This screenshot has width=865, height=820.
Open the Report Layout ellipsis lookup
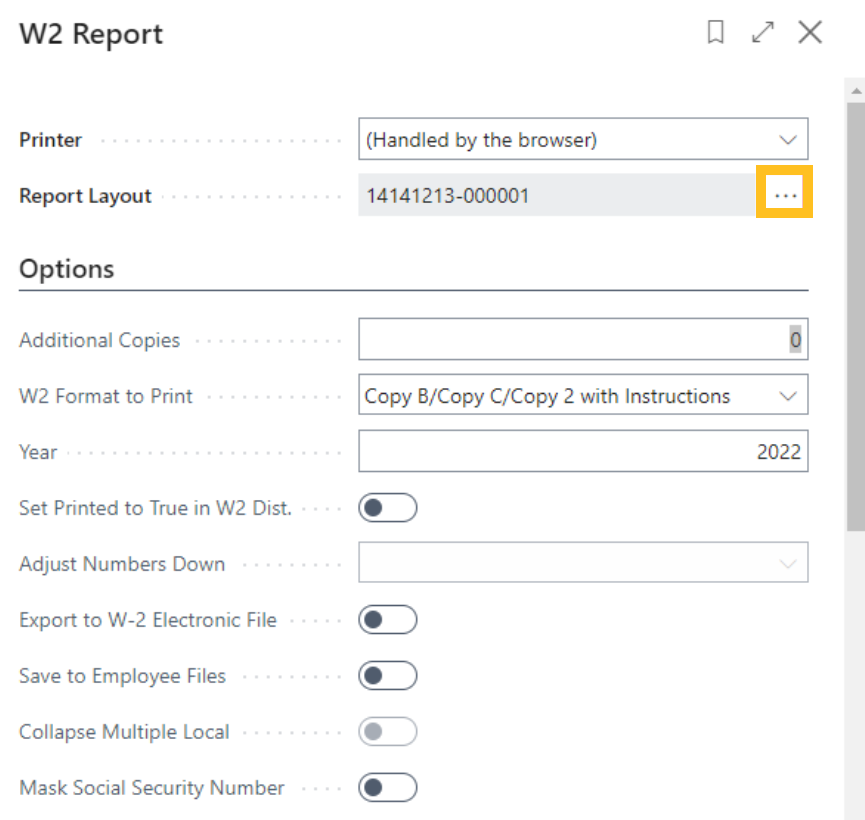[x=785, y=195]
